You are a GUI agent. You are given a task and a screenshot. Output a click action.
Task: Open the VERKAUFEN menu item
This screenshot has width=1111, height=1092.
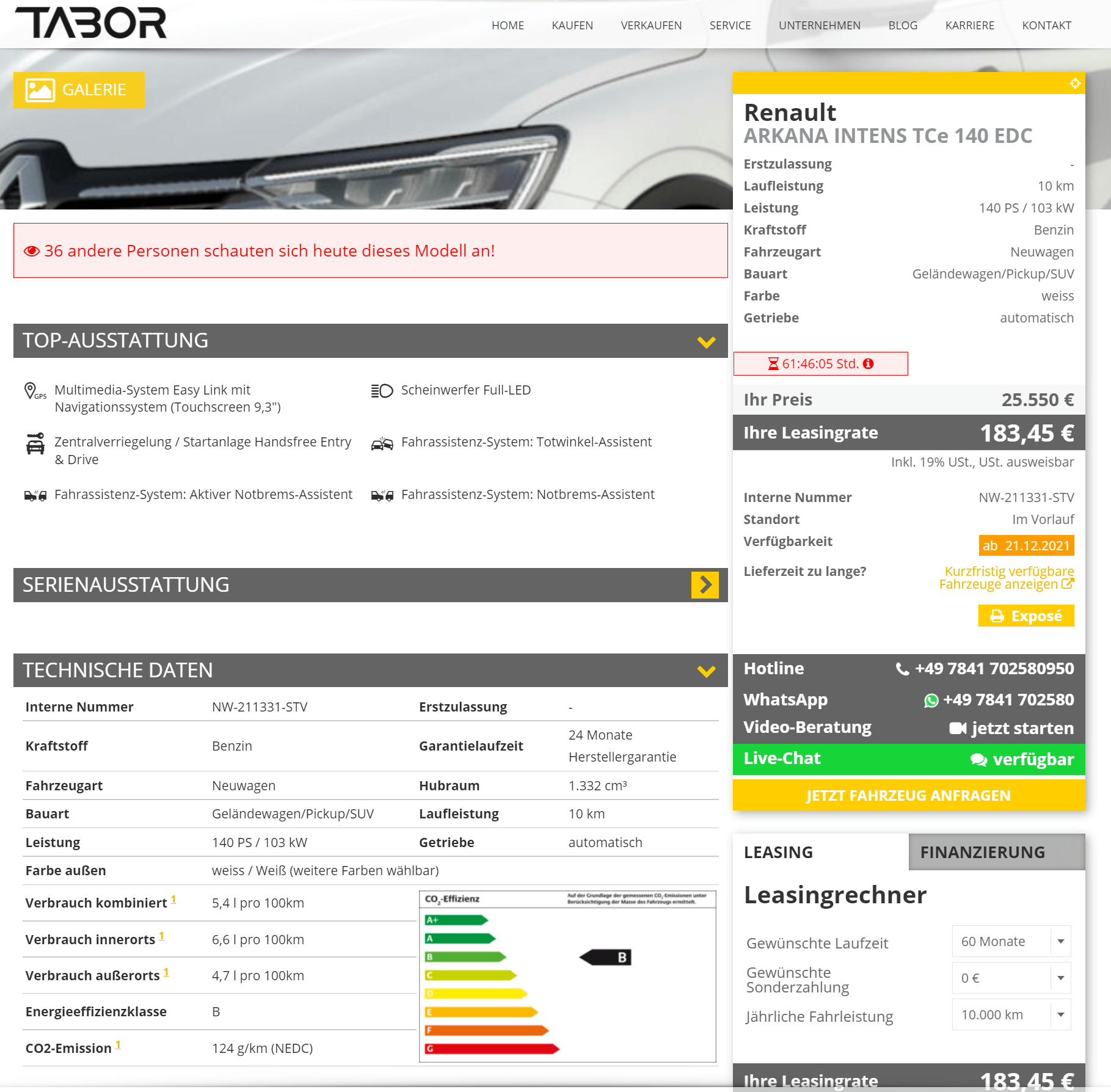(x=651, y=26)
